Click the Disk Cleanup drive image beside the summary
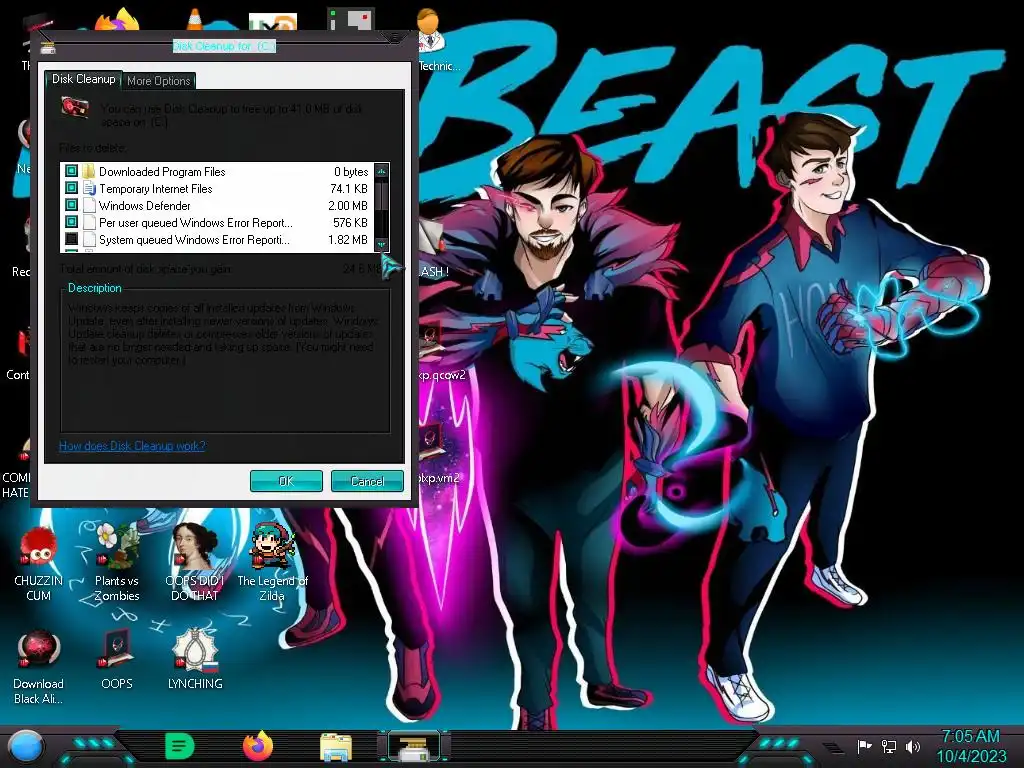1024x768 pixels. [x=75, y=106]
